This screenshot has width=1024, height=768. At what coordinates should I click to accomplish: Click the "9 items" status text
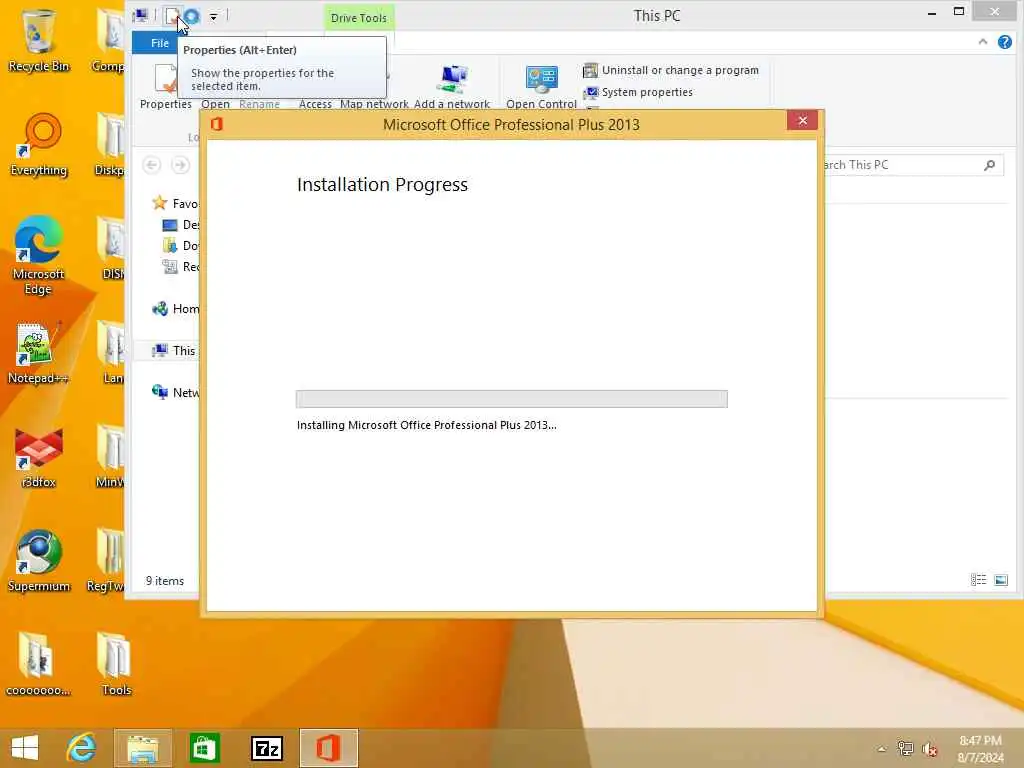(x=165, y=581)
